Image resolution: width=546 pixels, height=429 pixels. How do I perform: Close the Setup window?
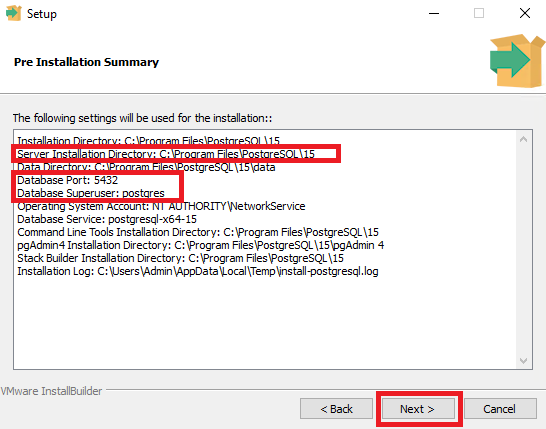(525, 14)
